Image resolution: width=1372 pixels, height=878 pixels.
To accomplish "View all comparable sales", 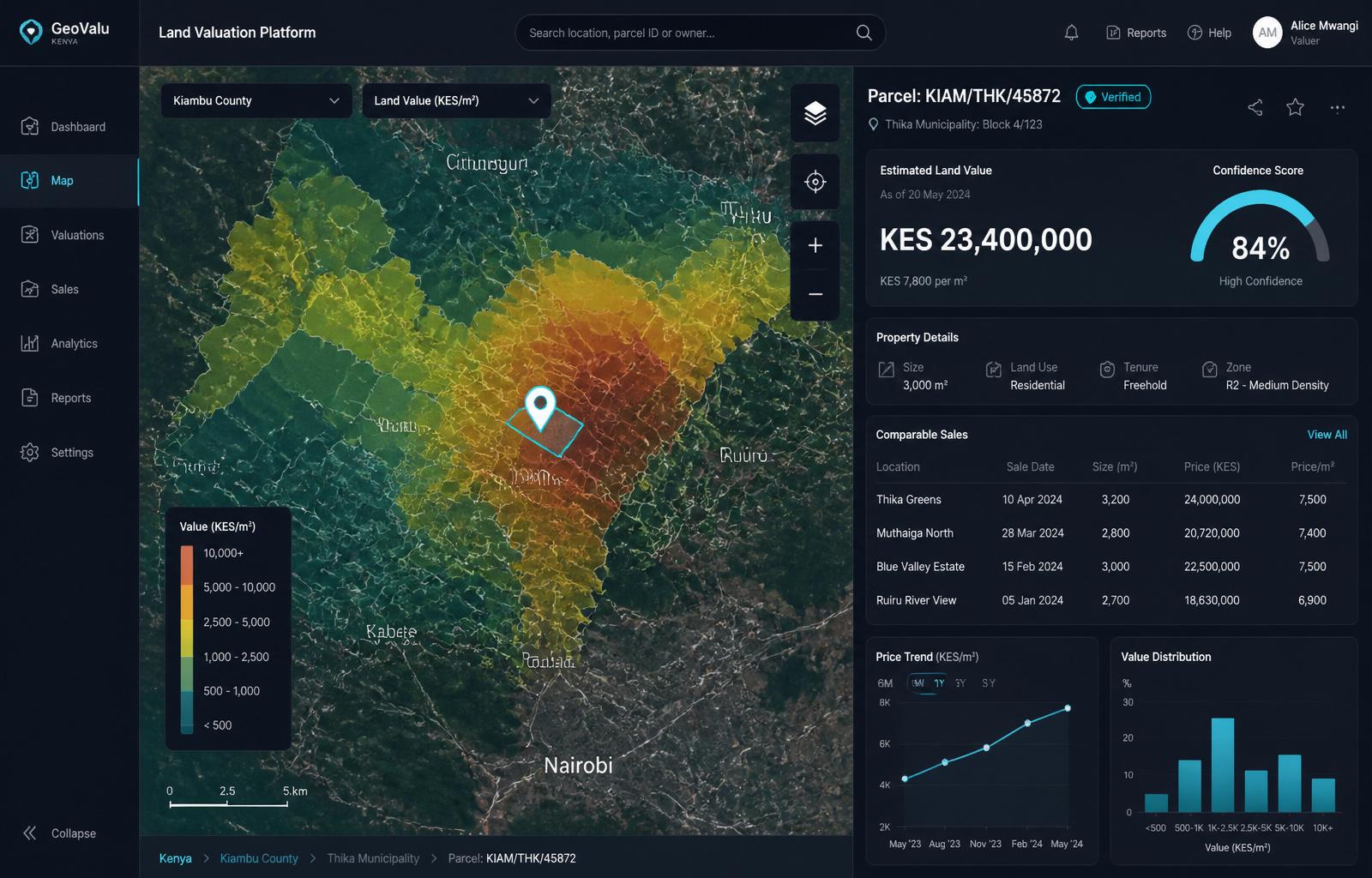I will pyautogui.click(x=1327, y=435).
